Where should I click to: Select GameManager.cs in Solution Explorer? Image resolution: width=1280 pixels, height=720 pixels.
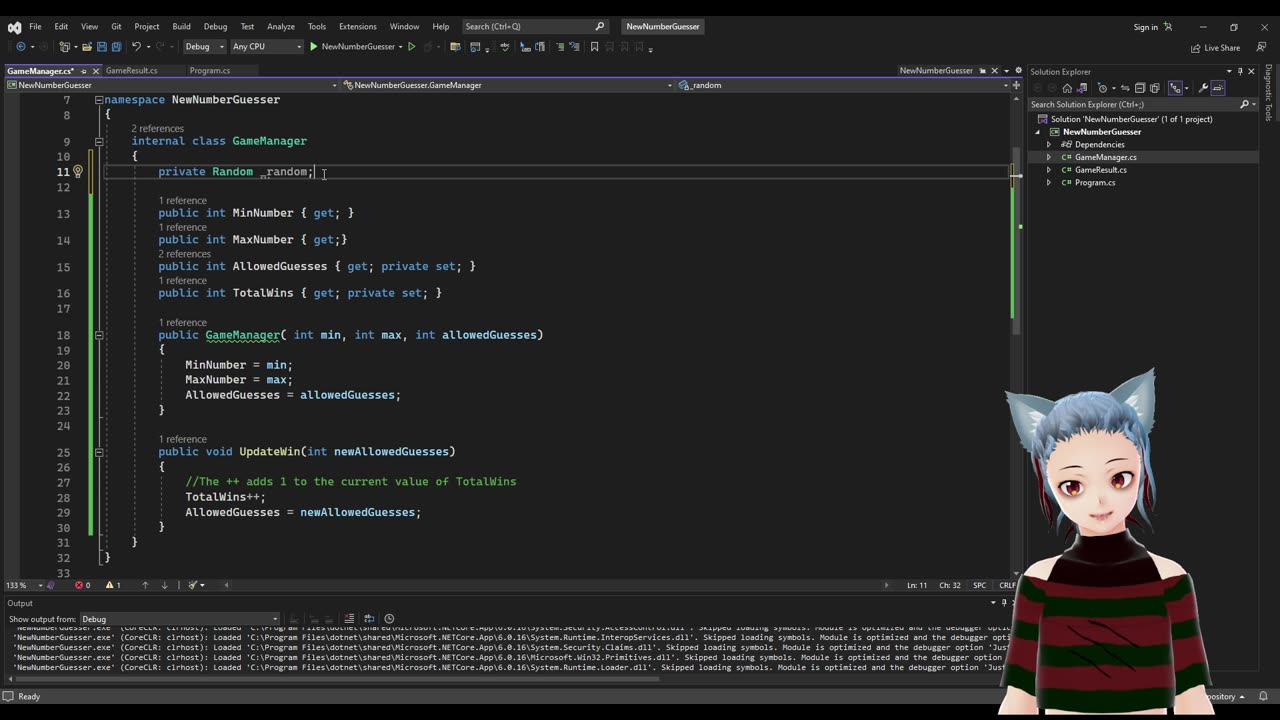click(x=1105, y=157)
